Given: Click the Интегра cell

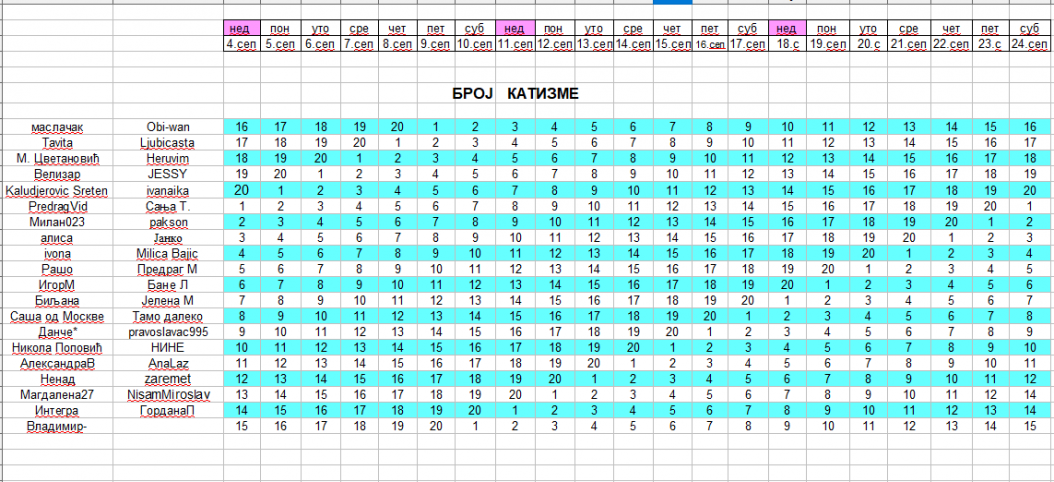Looking at the screenshot, I should pos(57,411).
